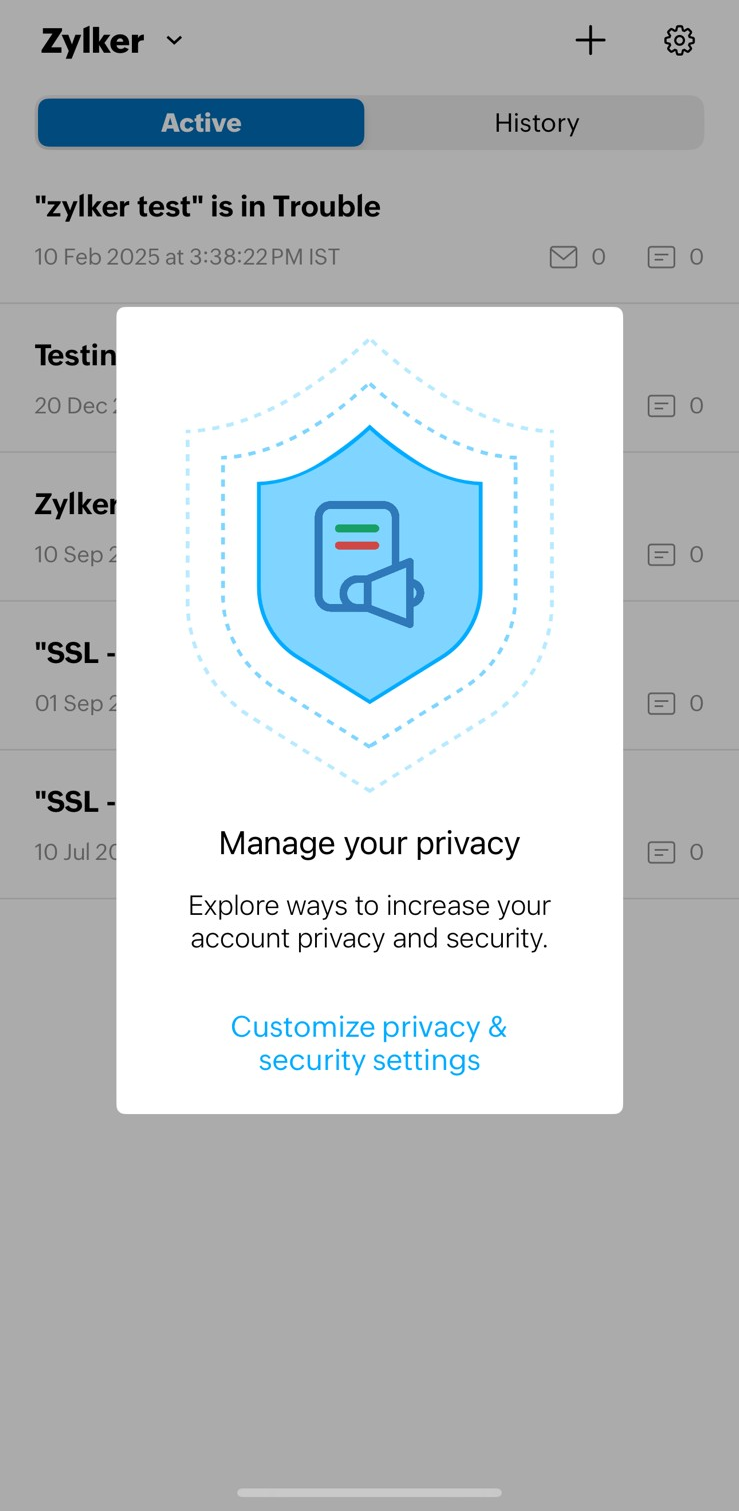This screenshot has height=1511, width=739.
Task: Open Customize privacy & security settings link
Action: [x=369, y=1043]
